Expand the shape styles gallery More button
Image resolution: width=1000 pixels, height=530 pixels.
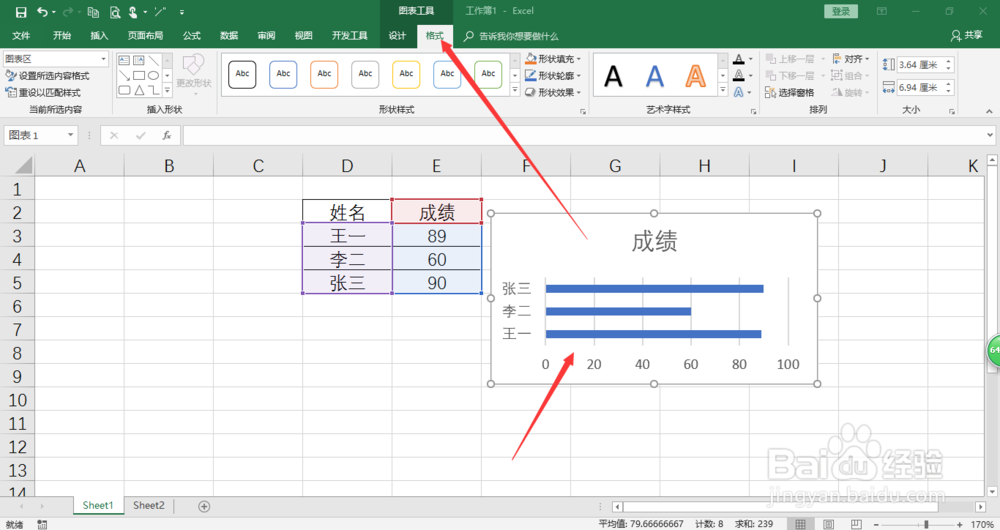click(x=515, y=91)
